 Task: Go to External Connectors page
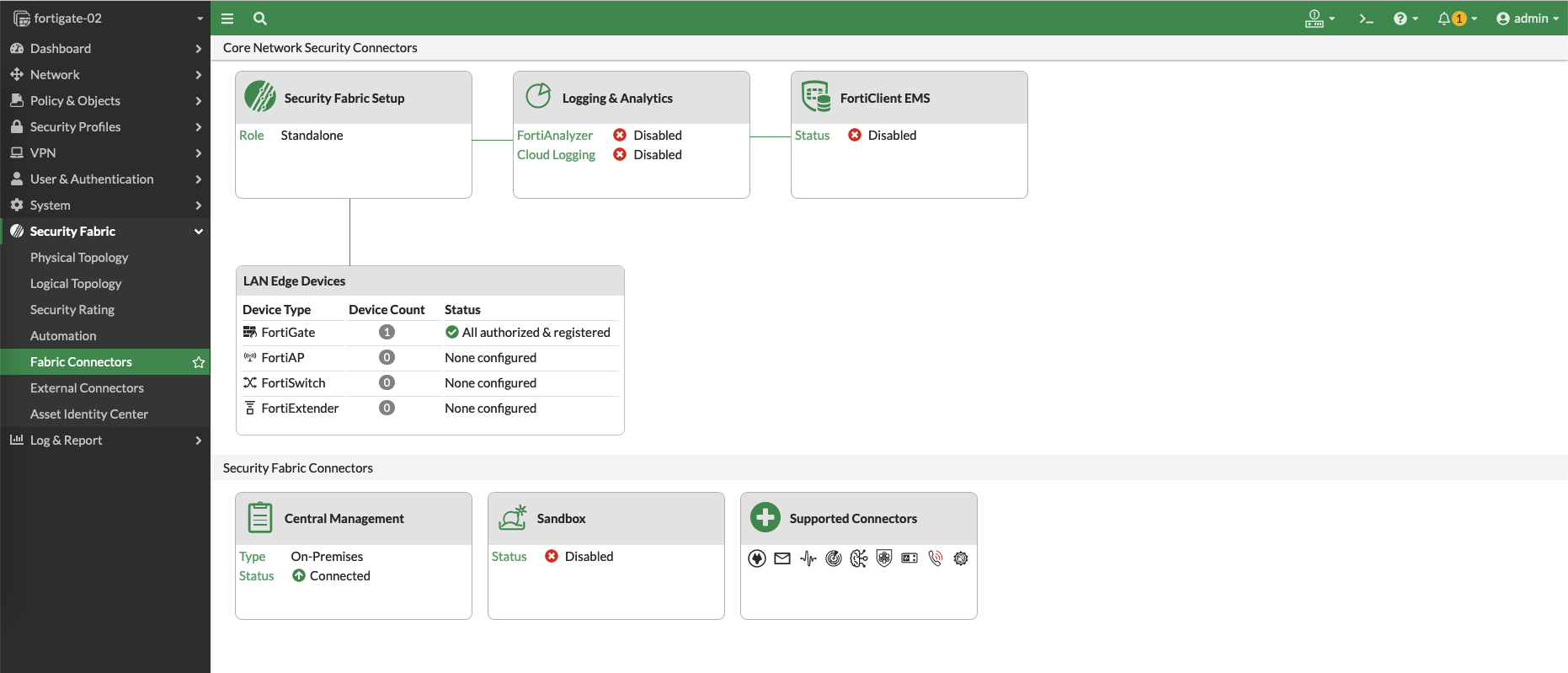pos(87,388)
